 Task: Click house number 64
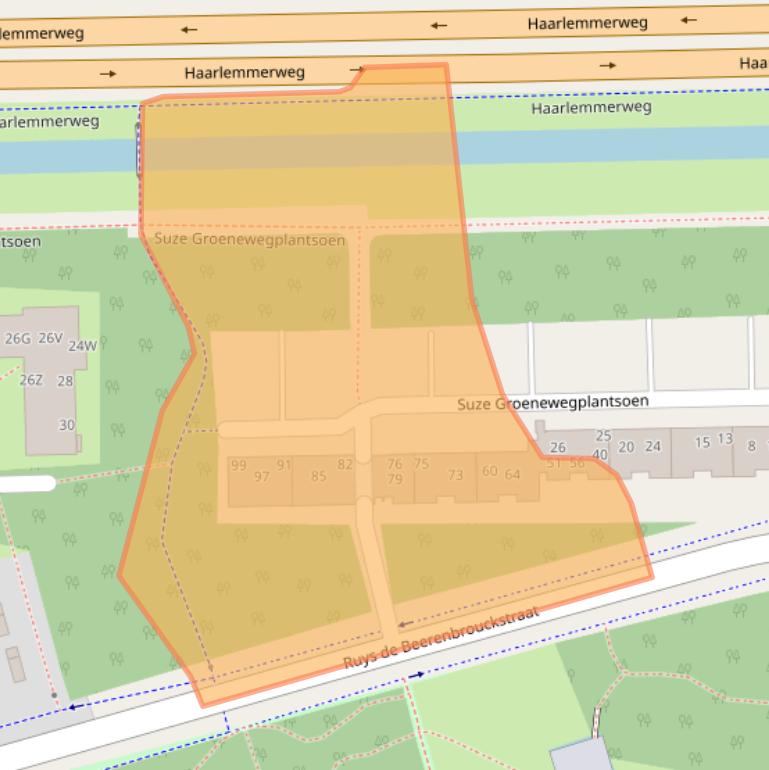tap(512, 474)
